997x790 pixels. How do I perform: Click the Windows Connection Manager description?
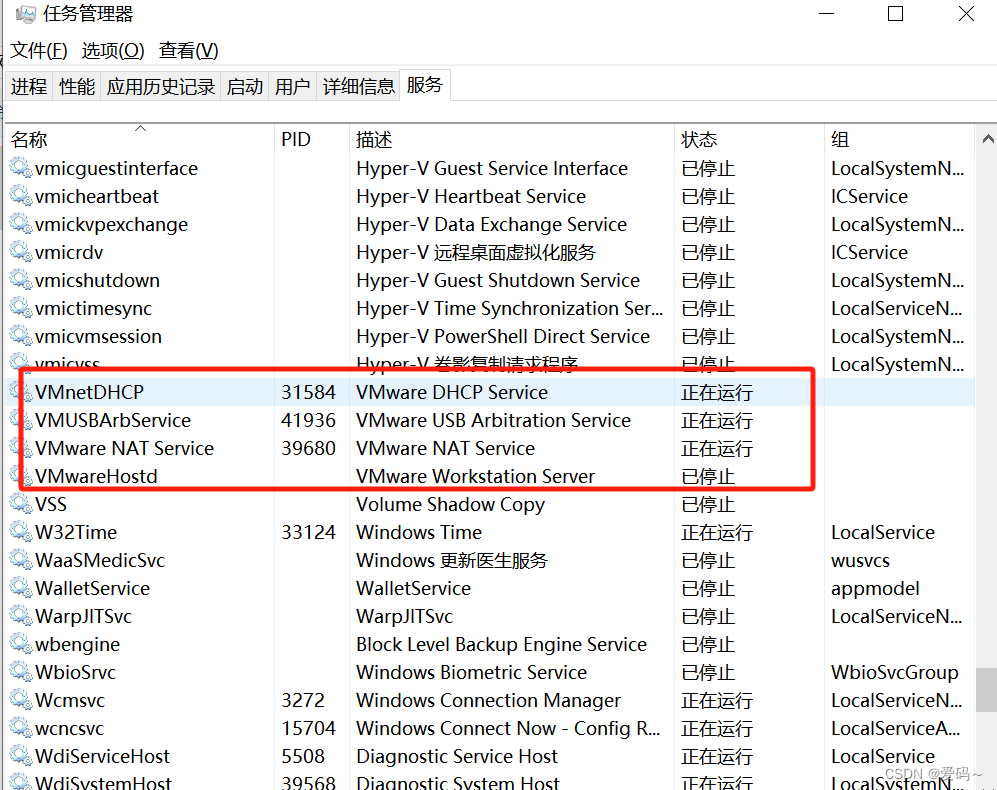click(488, 700)
